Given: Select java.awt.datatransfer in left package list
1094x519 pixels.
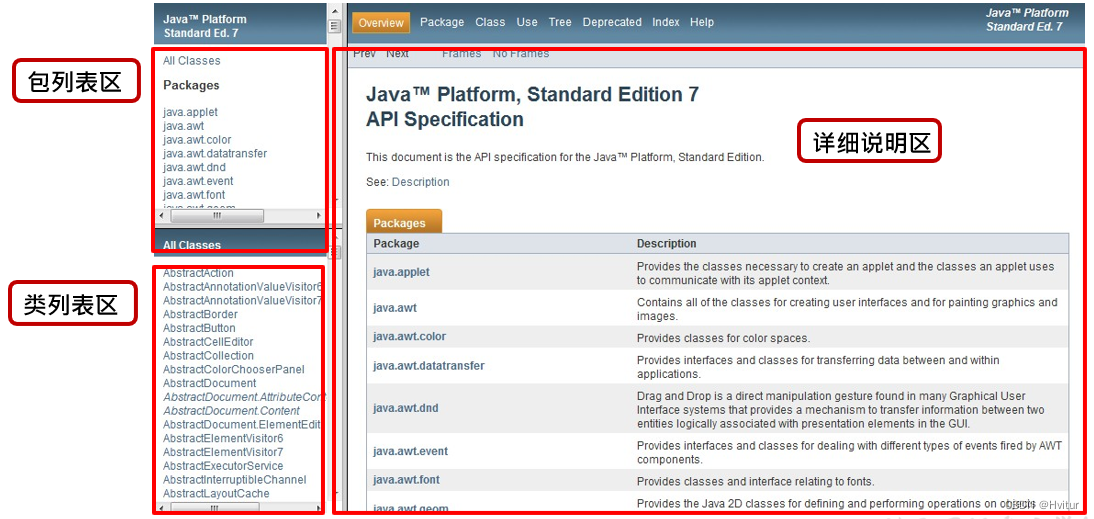Looking at the screenshot, I should (215, 153).
